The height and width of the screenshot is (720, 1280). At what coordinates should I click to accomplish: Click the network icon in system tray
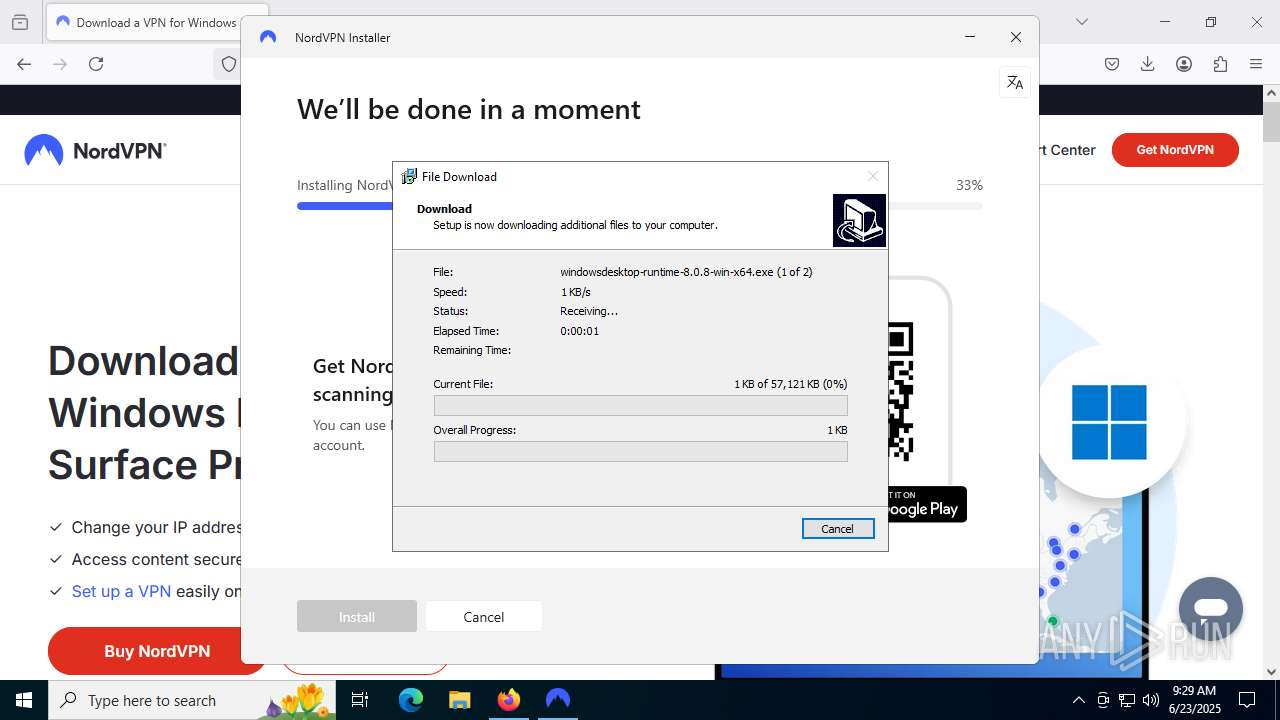coord(1127,700)
